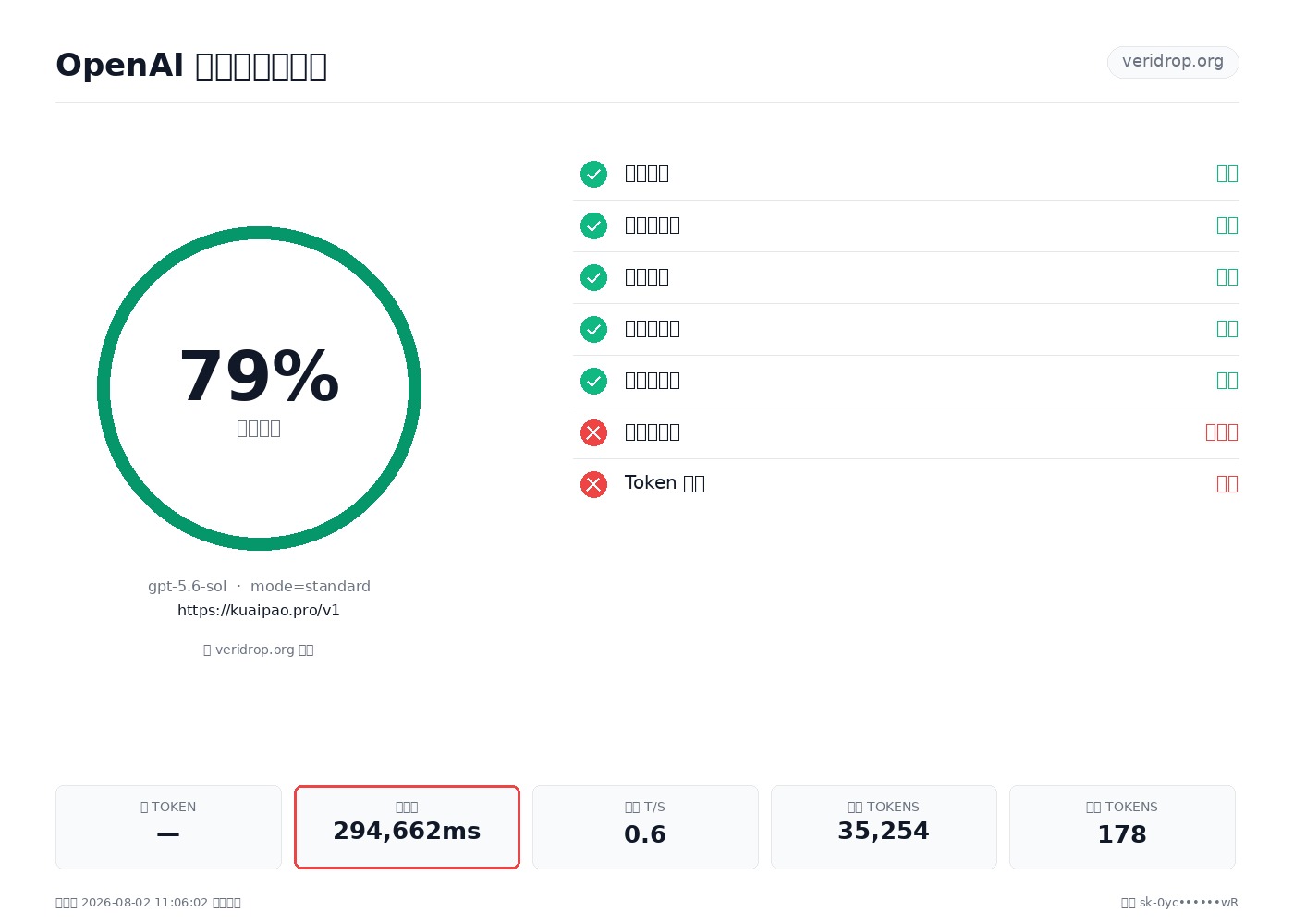Screen dimensions: 1294x924
Task: Click the red status text on Token row
Action: pyautogui.click(x=1227, y=484)
